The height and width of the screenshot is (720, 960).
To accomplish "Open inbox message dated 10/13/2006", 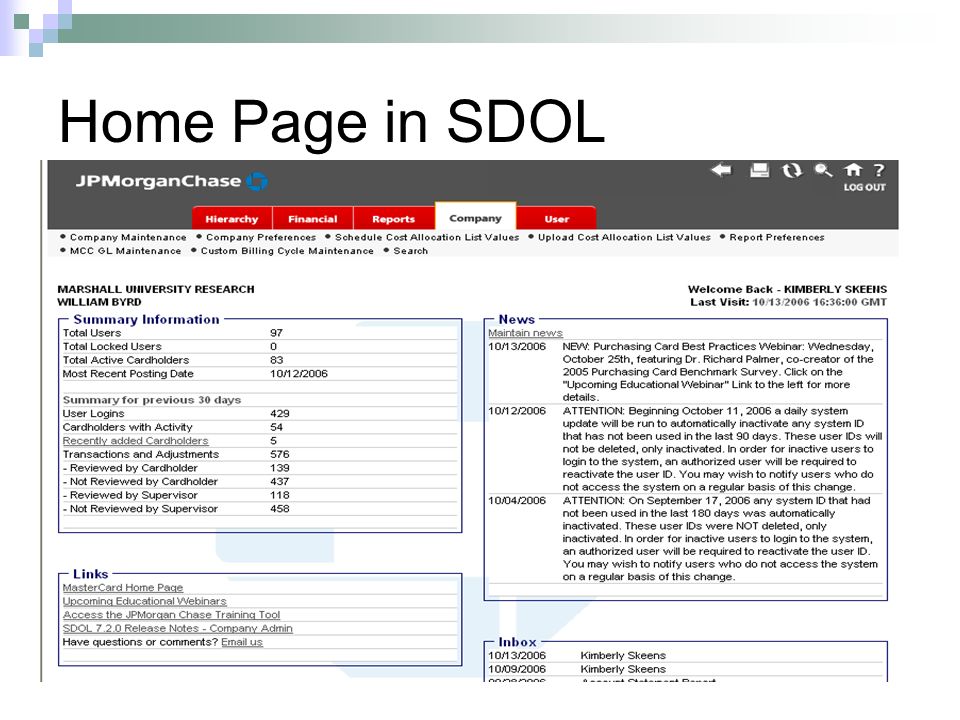I will click(685, 656).
